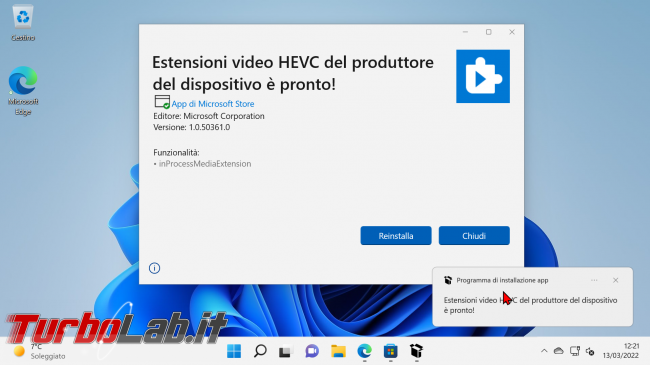
Task: Click the Reinstalla button
Action: pos(395,236)
